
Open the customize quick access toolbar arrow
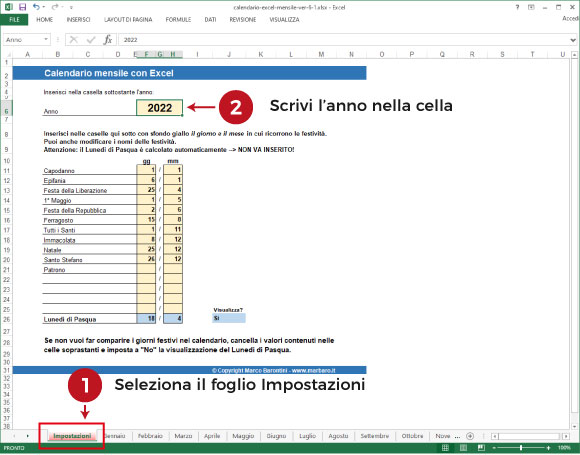pyautogui.click(x=71, y=7)
